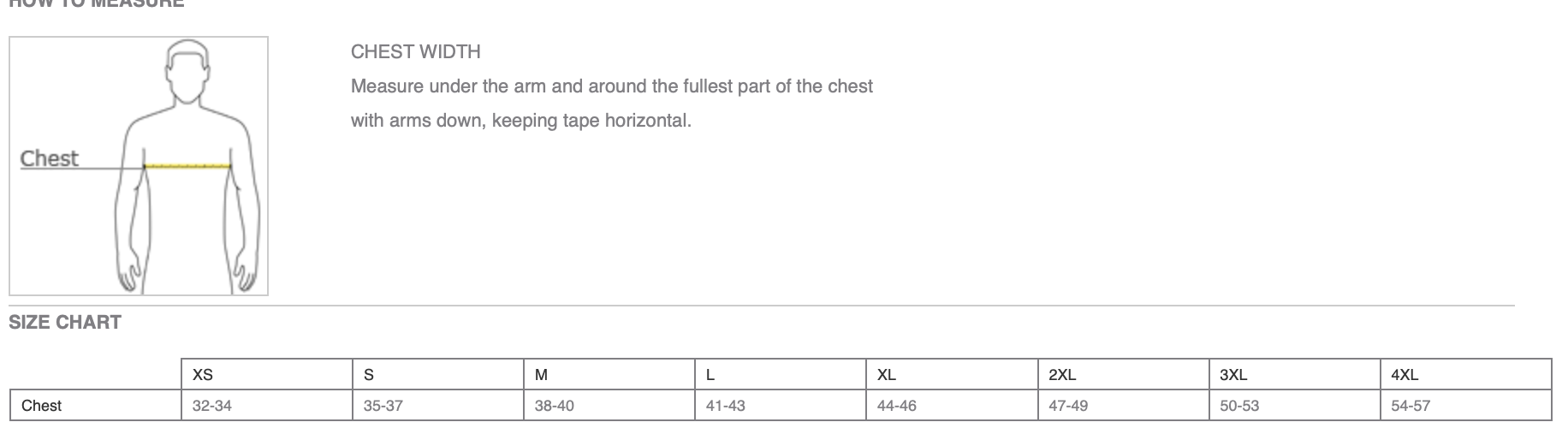1568x440 pixels.
Task: Click the Chest label in the diagram
Action: 49,158
